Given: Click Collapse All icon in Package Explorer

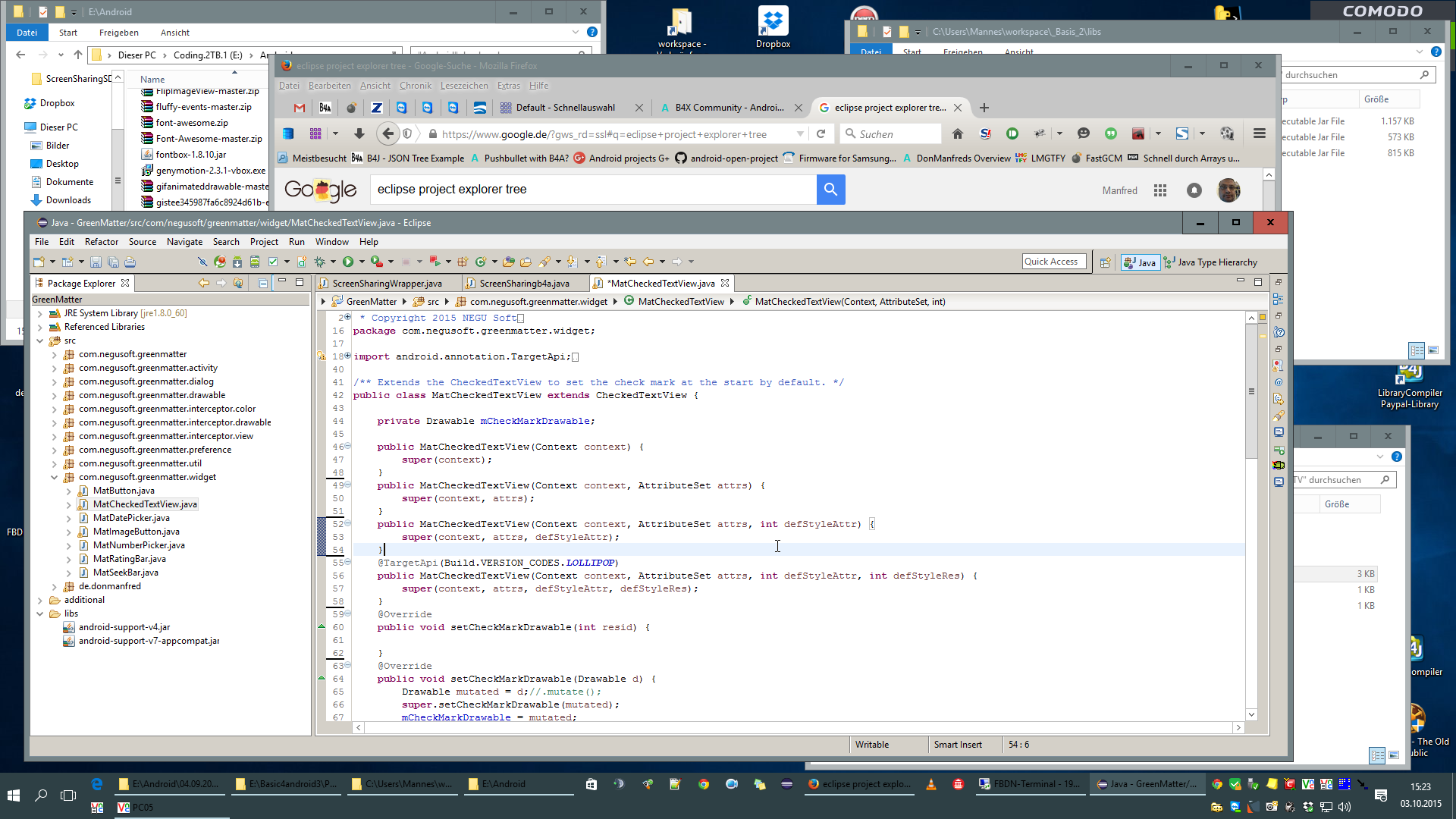Looking at the screenshot, I should pos(262,283).
